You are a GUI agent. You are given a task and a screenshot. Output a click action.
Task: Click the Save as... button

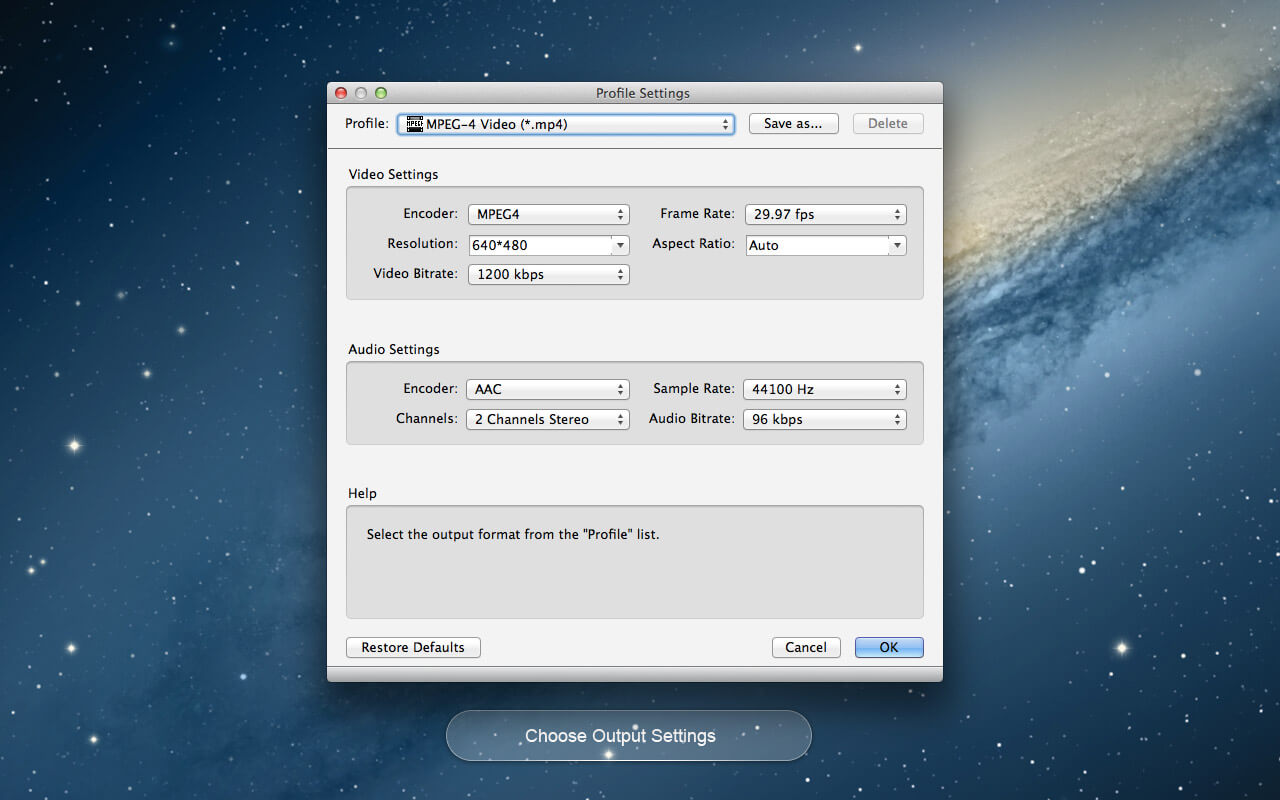click(793, 124)
